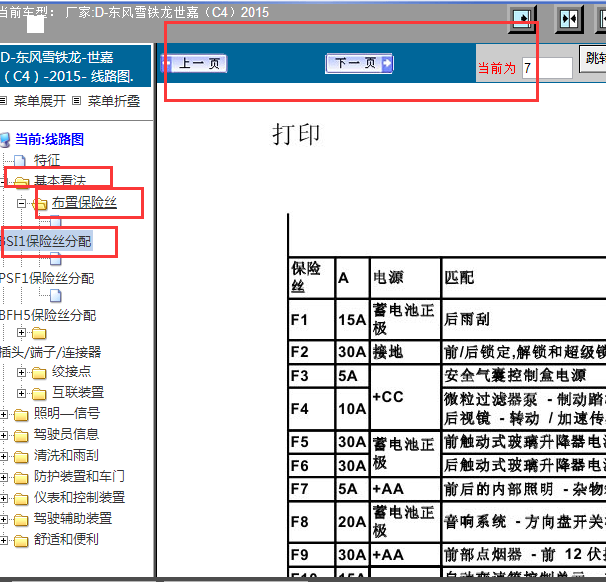Click the folder icon beside 互联装置
This screenshot has height=582, width=606.
click(39, 394)
